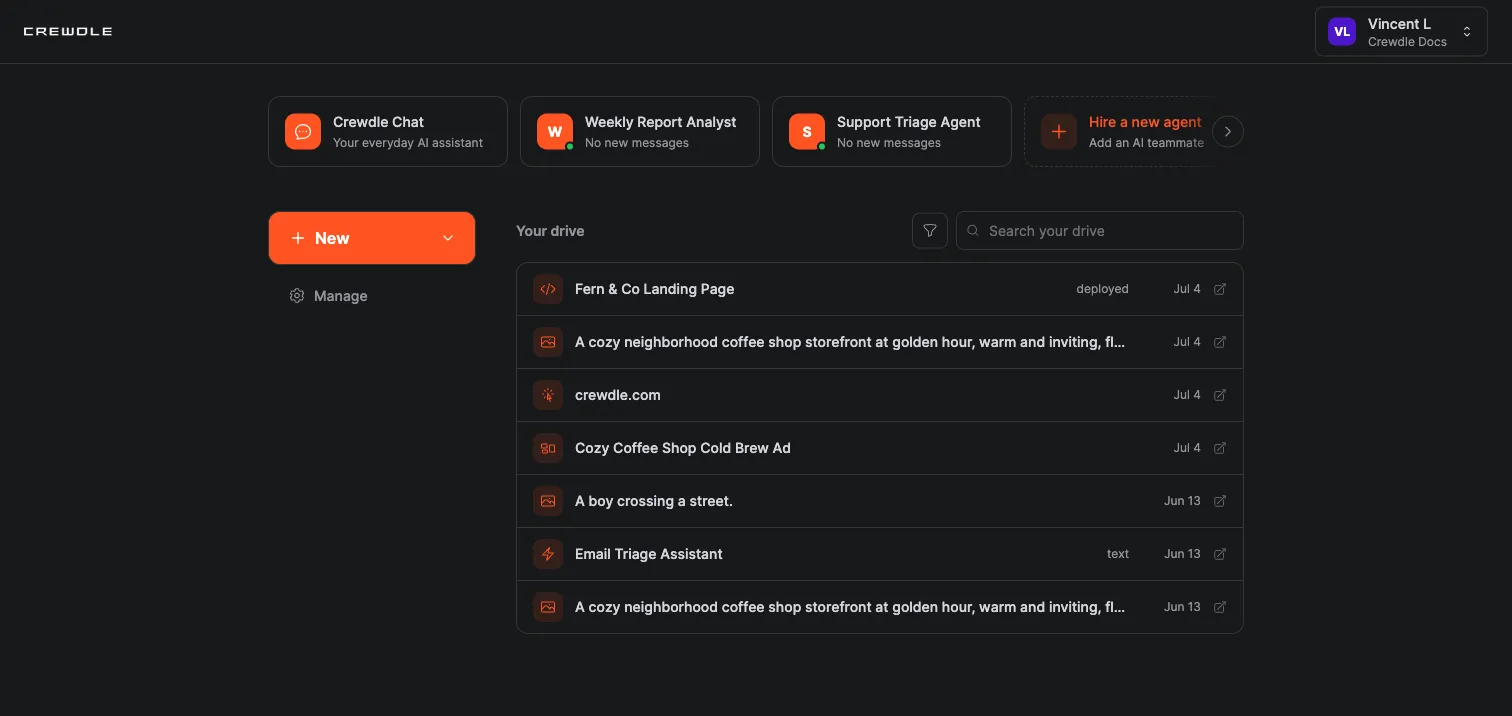The height and width of the screenshot is (716, 1512).
Task: Click layout icon for Cozy Coffee Shop Cold Brew Ad
Action: coord(548,448)
